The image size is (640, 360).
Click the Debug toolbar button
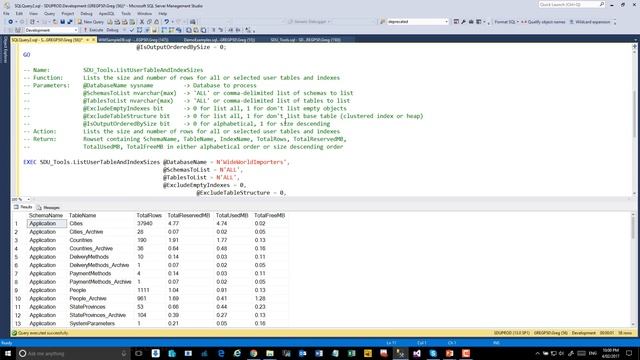pyautogui.click(x=113, y=30)
